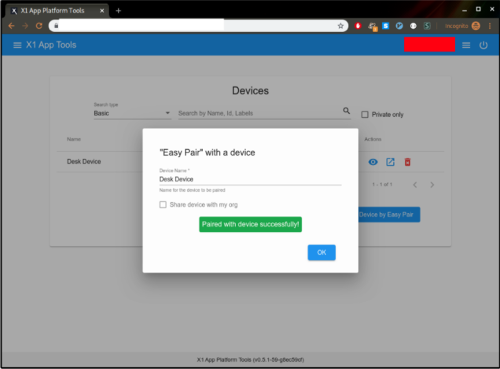The image size is (500, 369).
Task: Enable the Private only checkbox
Action: point(365,114)
